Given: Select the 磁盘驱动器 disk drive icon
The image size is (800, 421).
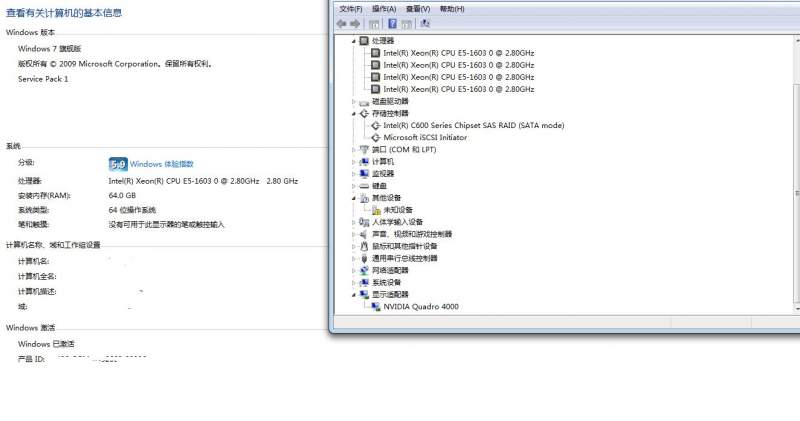Looking at the screenshot, I should pos(364,102).
